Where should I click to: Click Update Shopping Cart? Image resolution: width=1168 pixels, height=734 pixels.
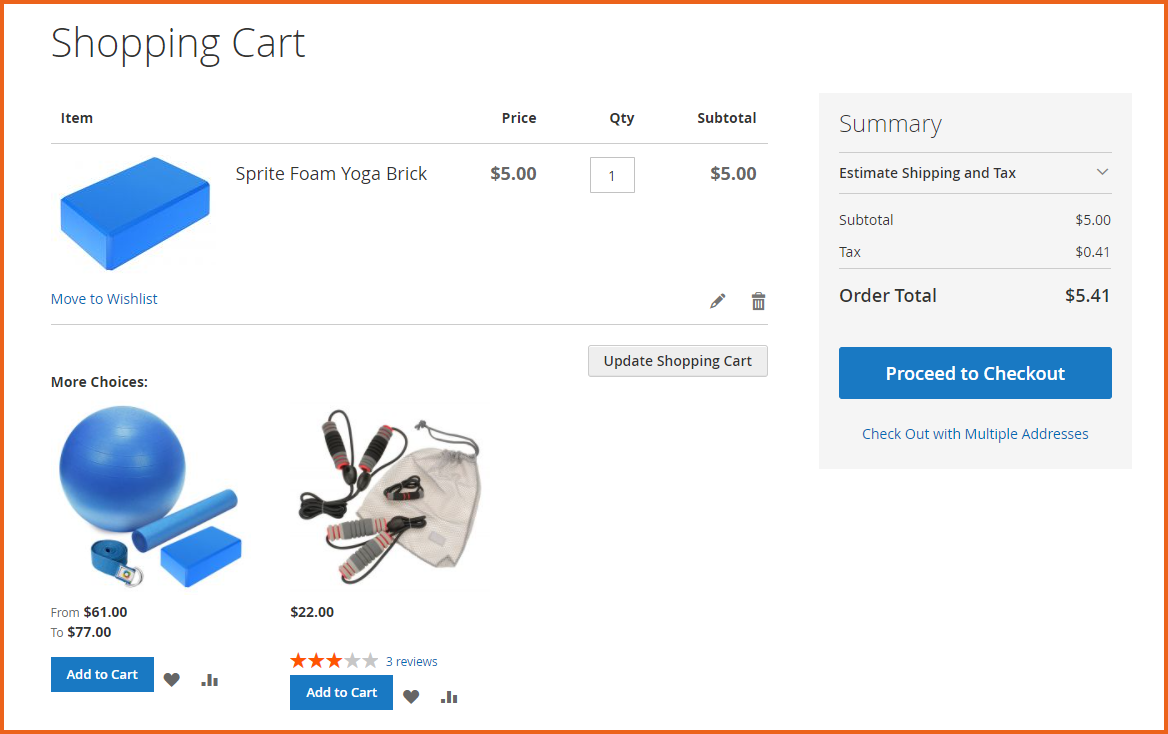[677, 360]
